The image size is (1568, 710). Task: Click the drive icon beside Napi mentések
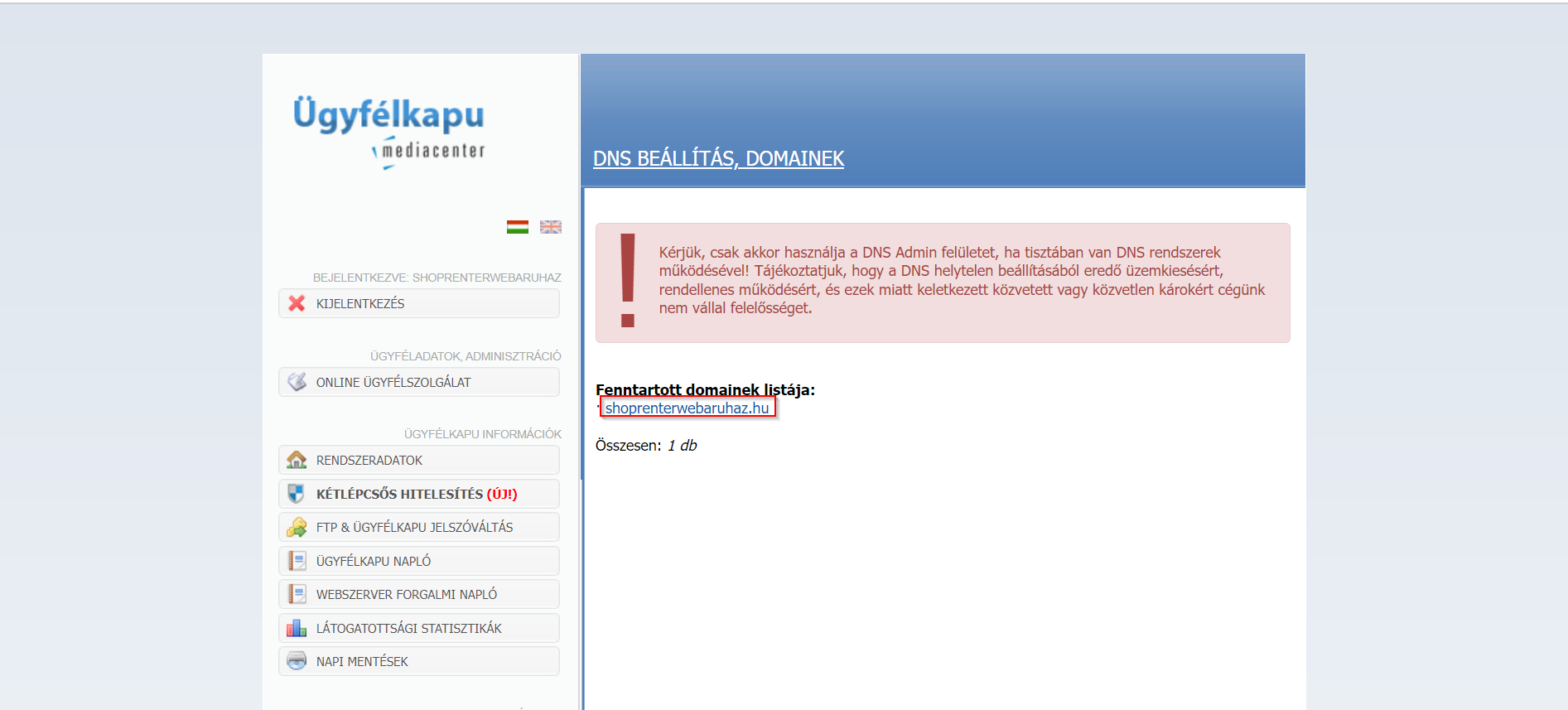(x=297, y=661)
